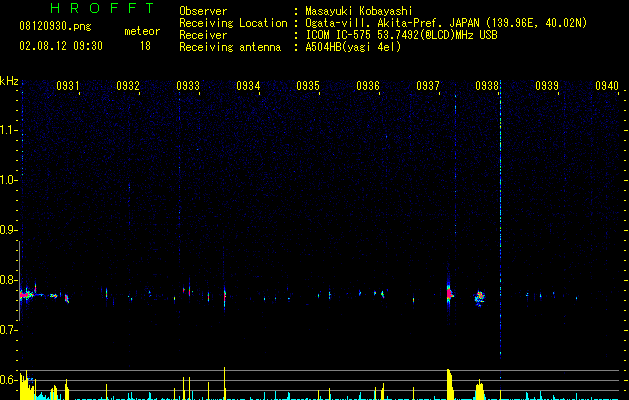Click the 0939 time marker

[547, 86]
